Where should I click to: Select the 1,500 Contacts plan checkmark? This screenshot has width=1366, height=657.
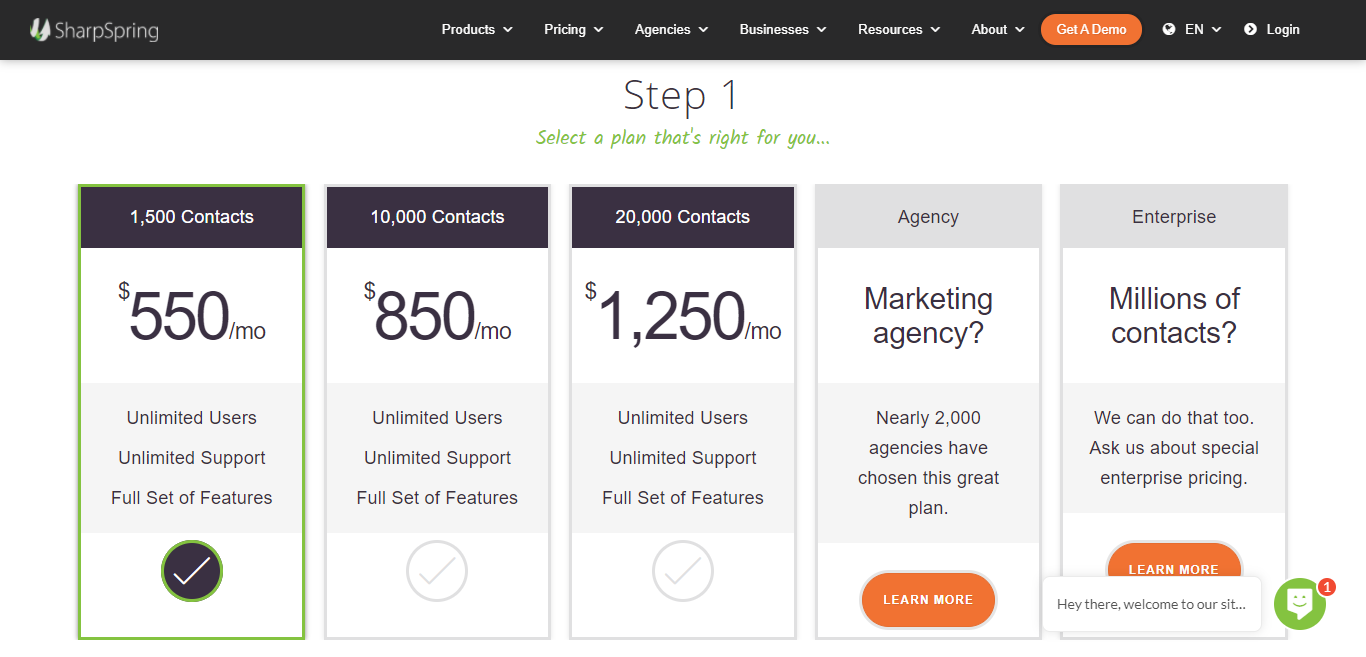192,571
